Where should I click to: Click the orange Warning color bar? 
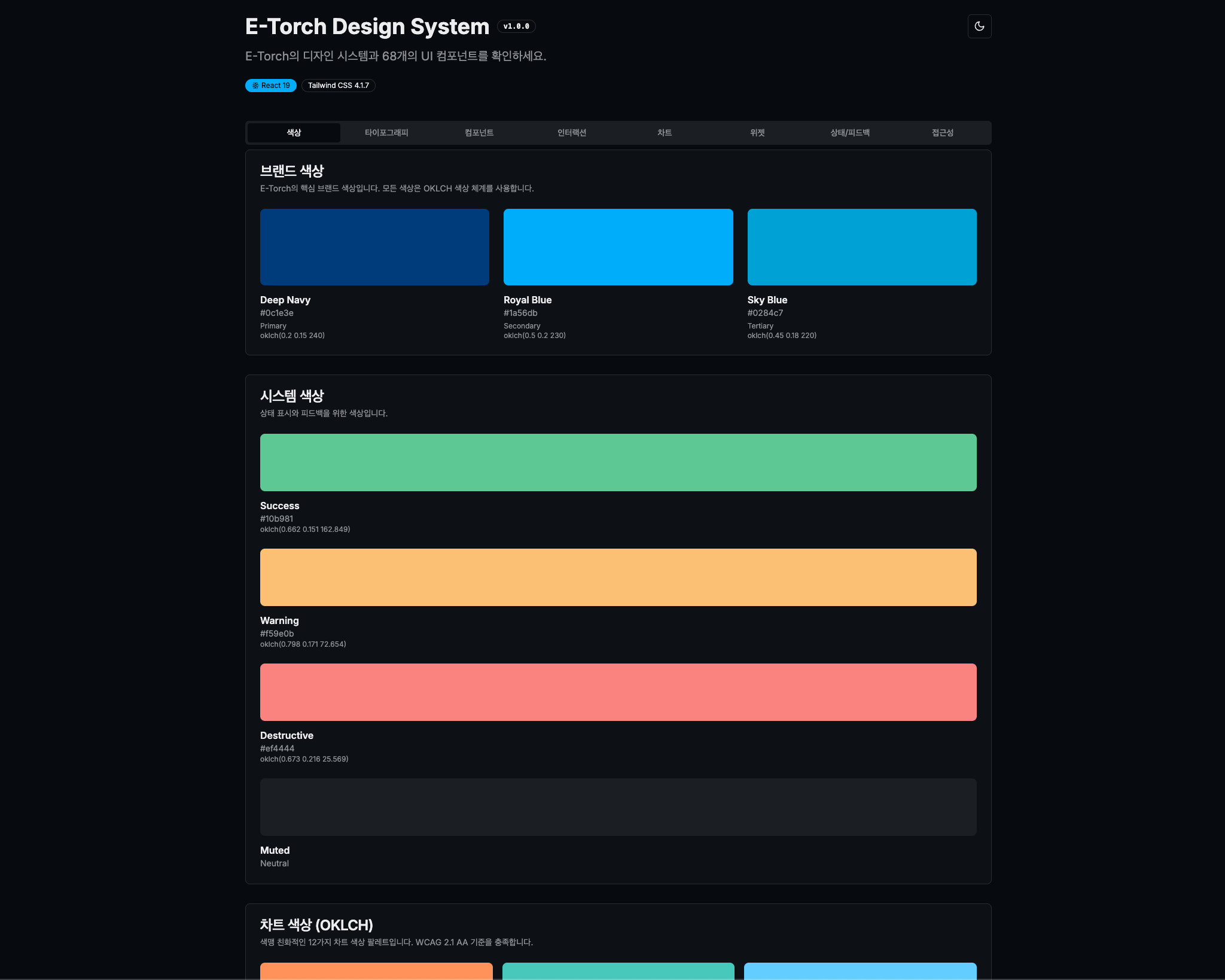click(618, 577)
